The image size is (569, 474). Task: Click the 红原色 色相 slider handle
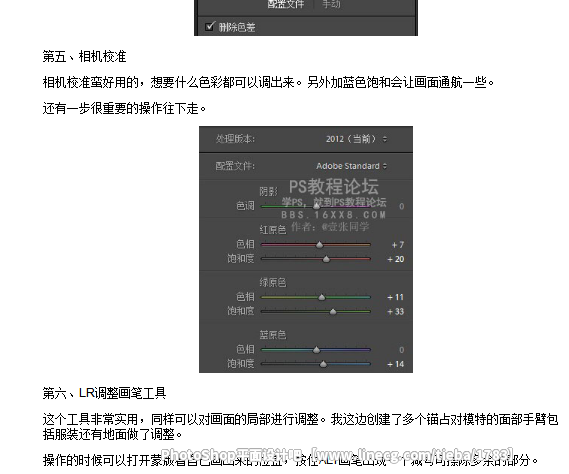(319, 245)
